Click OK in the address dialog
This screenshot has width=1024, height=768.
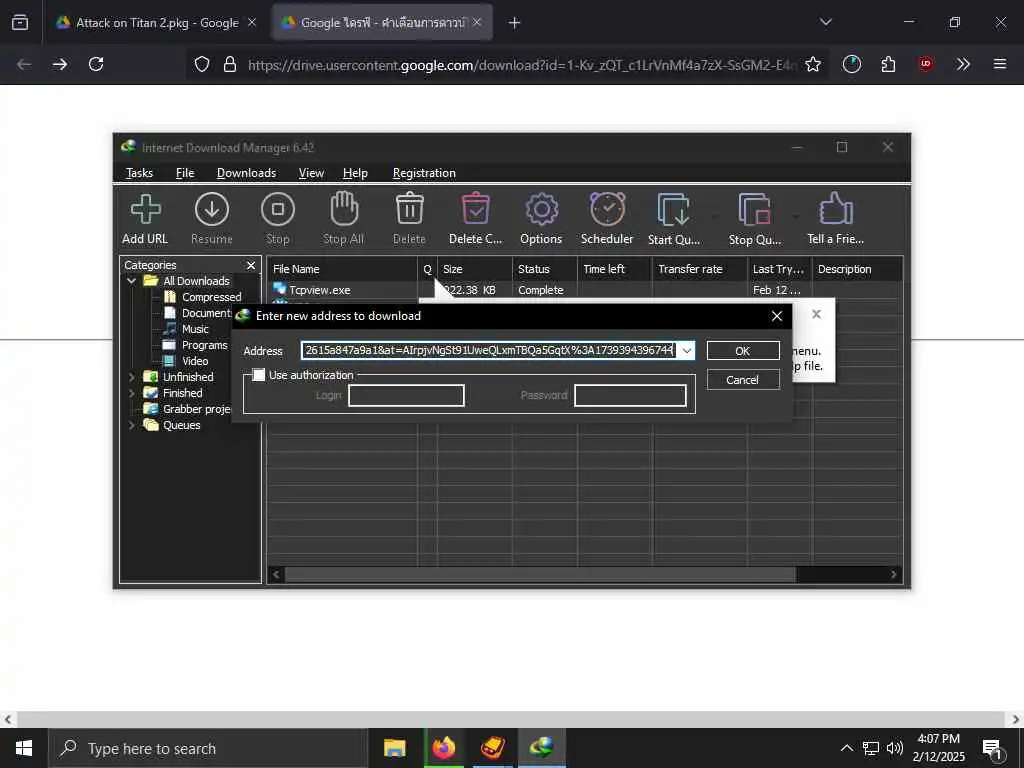tap(743, 351)
